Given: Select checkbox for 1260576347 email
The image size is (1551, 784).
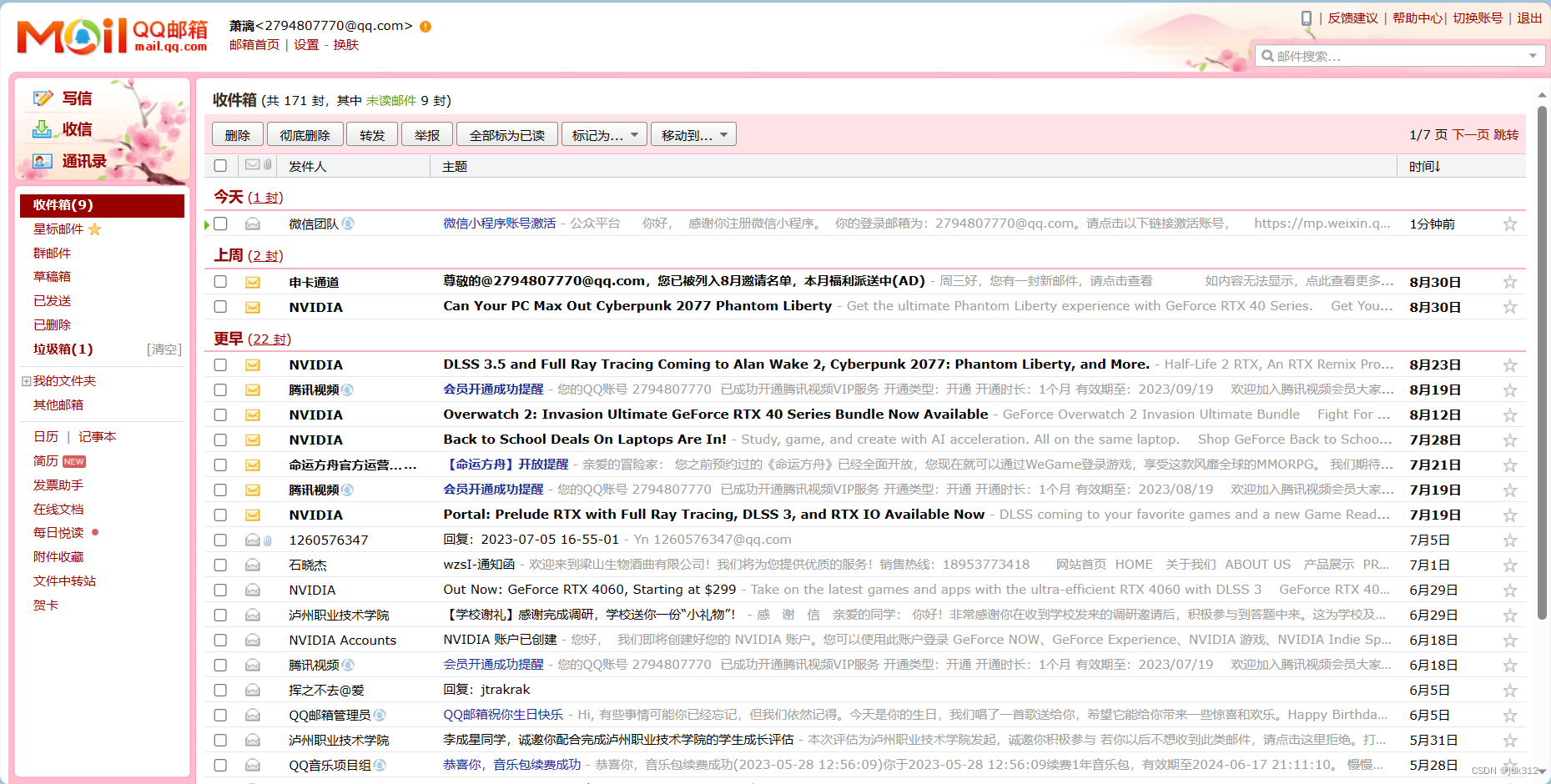Looking at the screenshot, I should (220, 540).
